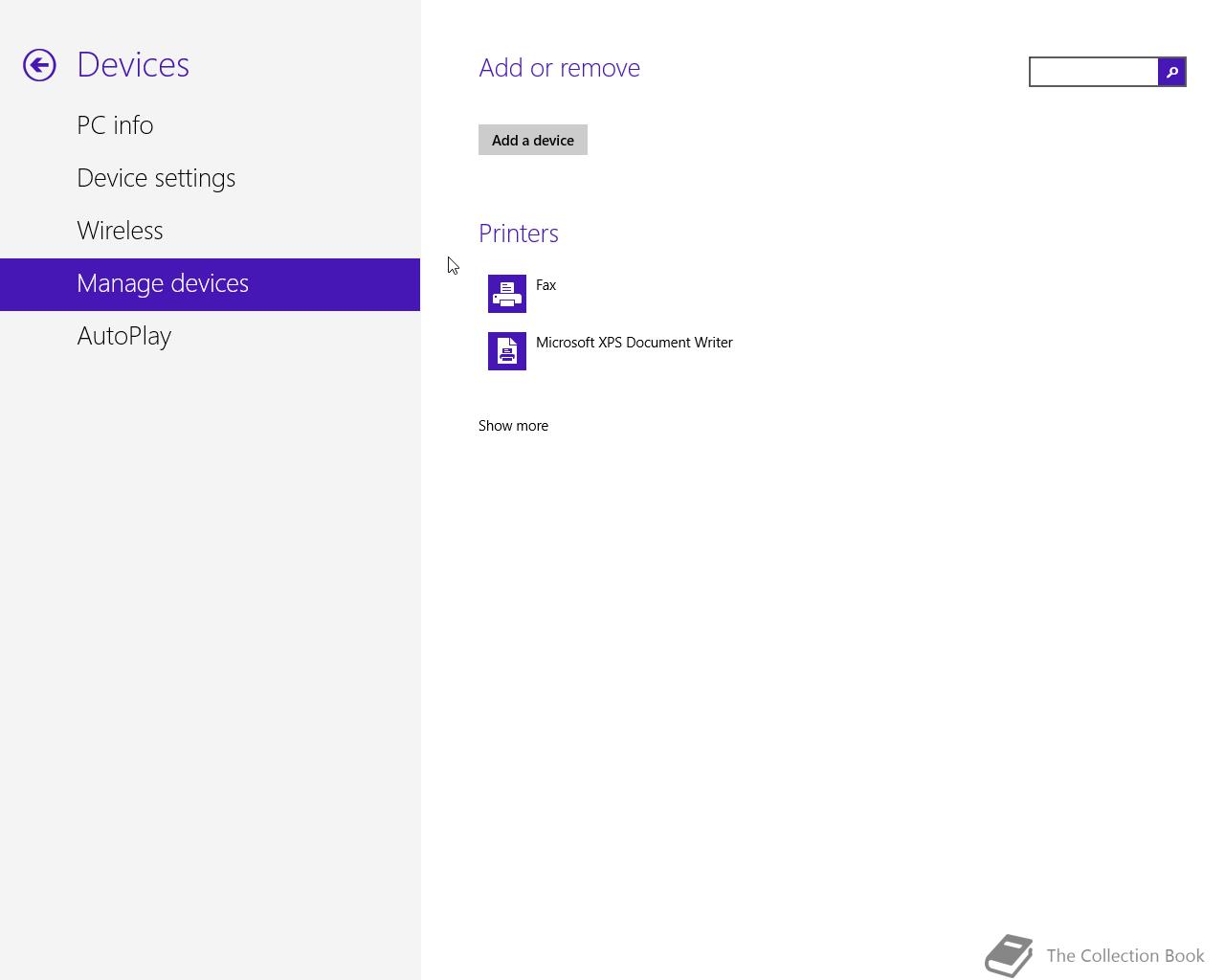Screen dimensions: 1225x980
Task: Click the Add or remove heading
Action: pos(560,68)
